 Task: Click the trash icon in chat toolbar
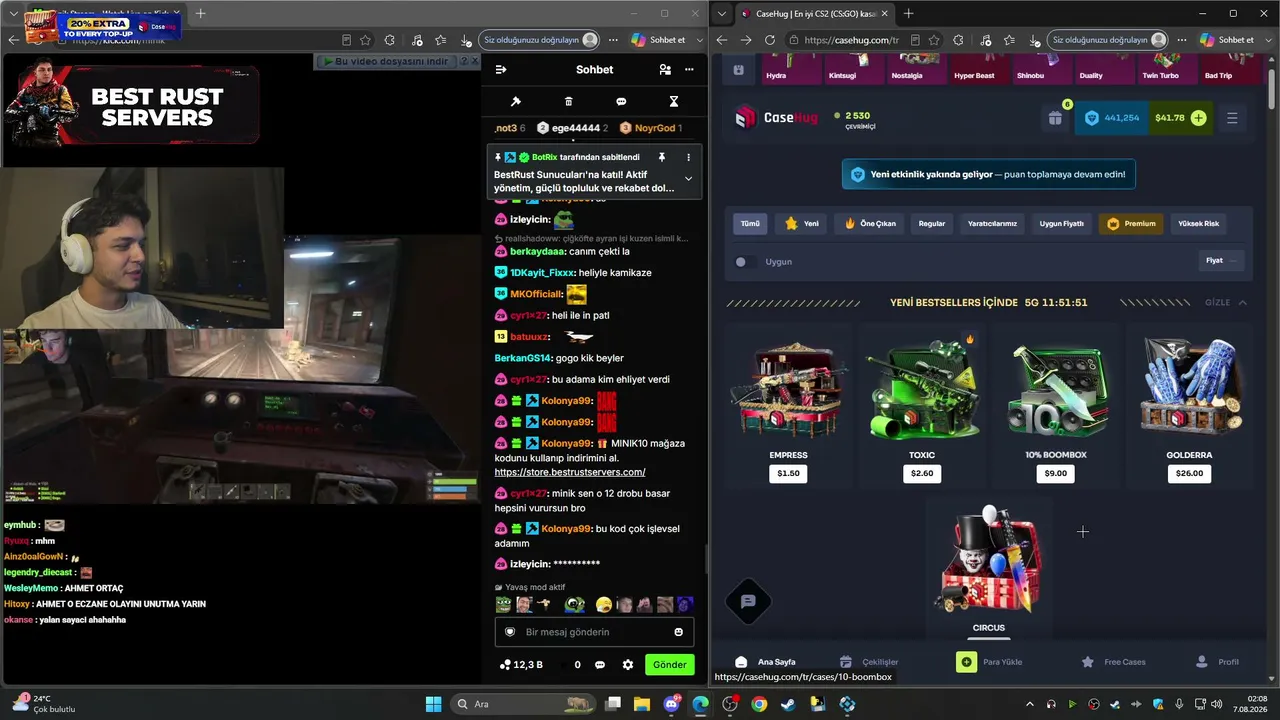(569, 102)
